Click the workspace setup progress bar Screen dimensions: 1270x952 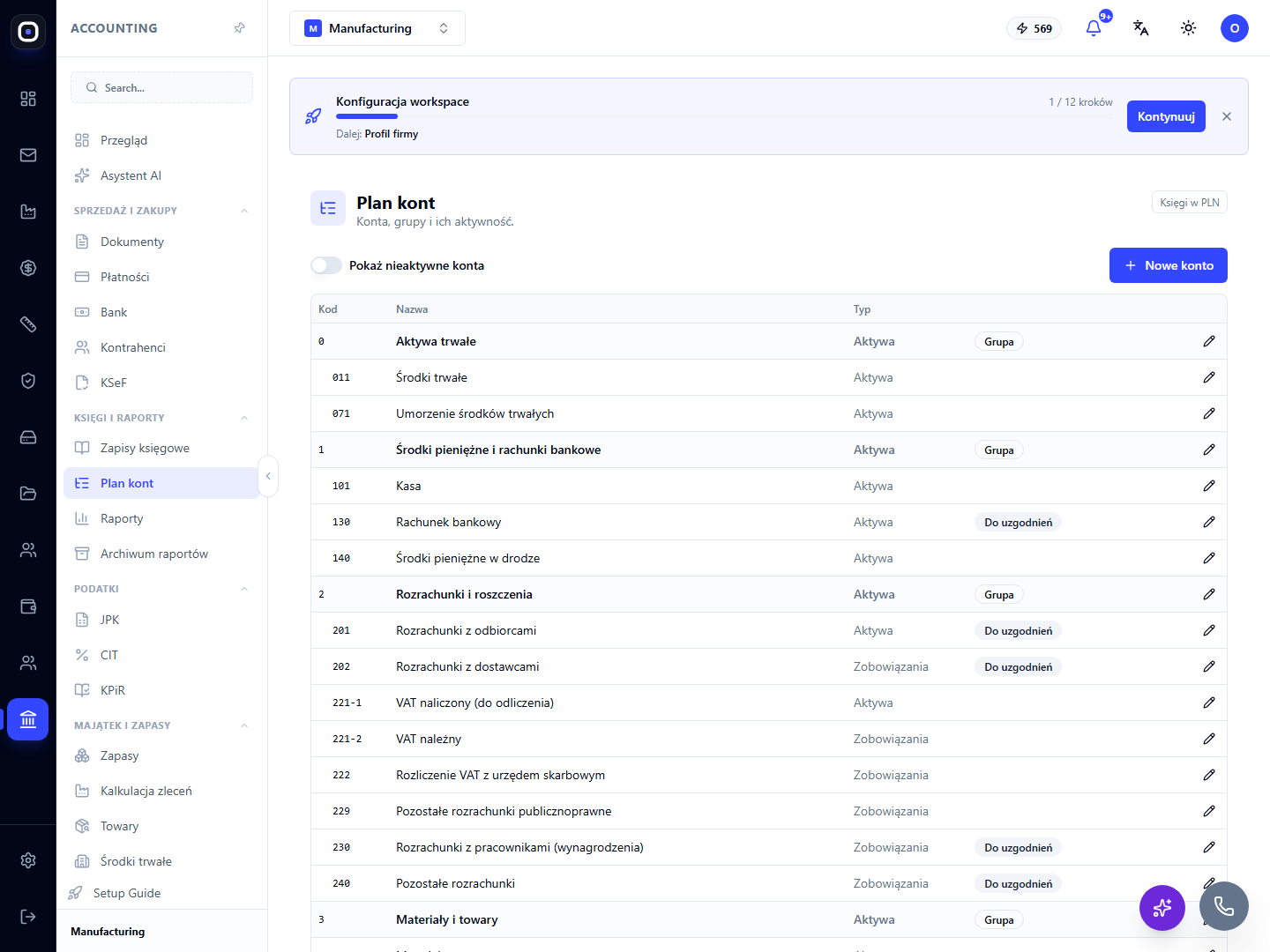click(x=724, y=116)
